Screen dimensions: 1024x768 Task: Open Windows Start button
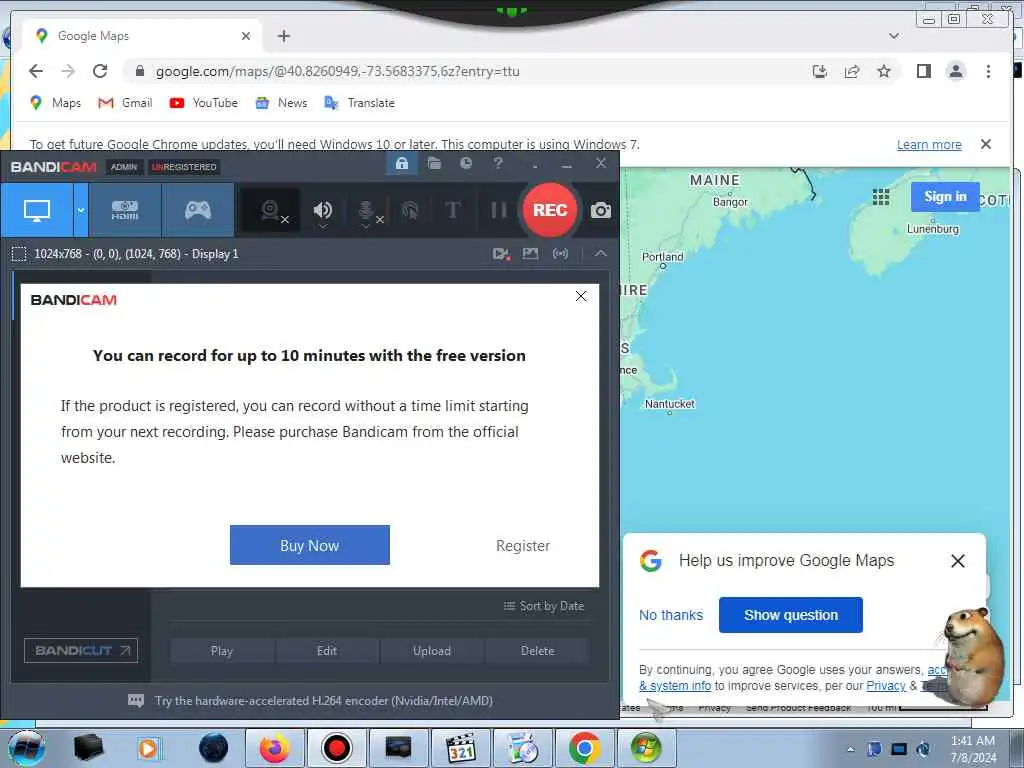pyautogui.click(x=27, y=748)
